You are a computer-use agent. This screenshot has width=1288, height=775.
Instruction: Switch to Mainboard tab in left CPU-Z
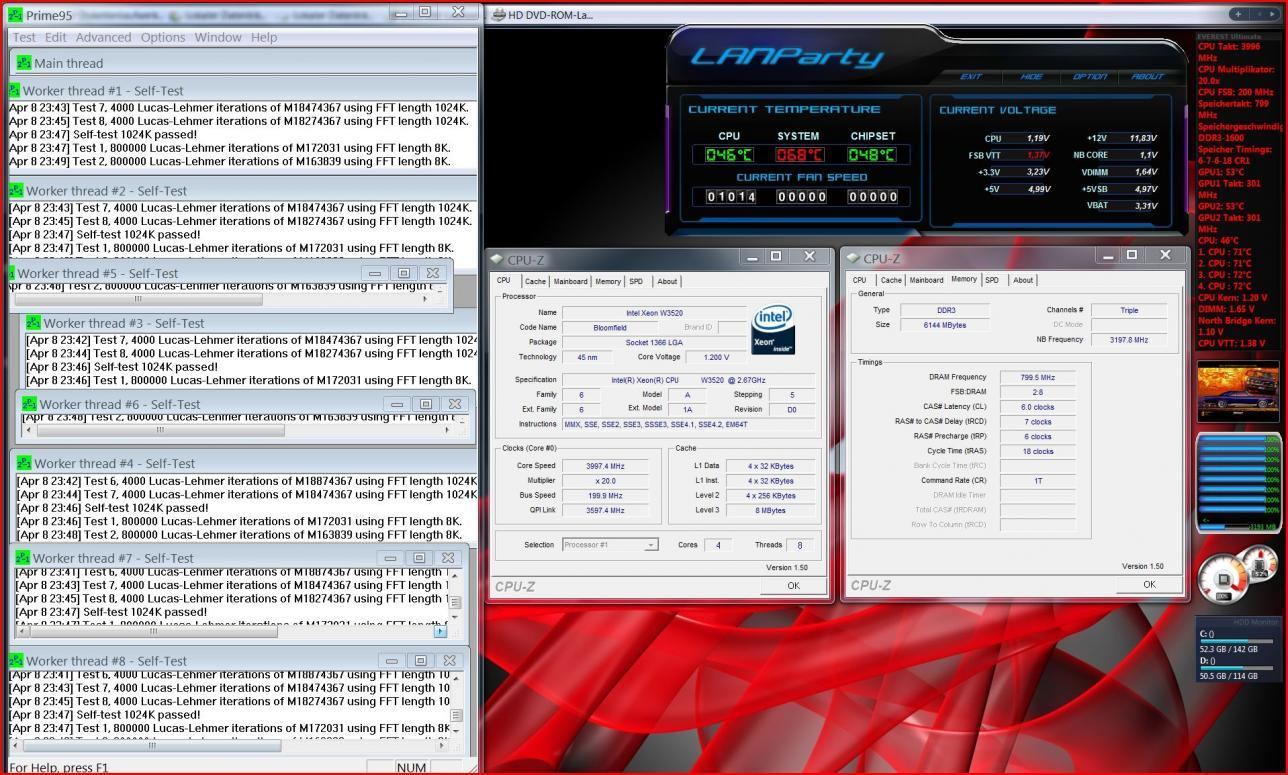(x=570, y=281)
